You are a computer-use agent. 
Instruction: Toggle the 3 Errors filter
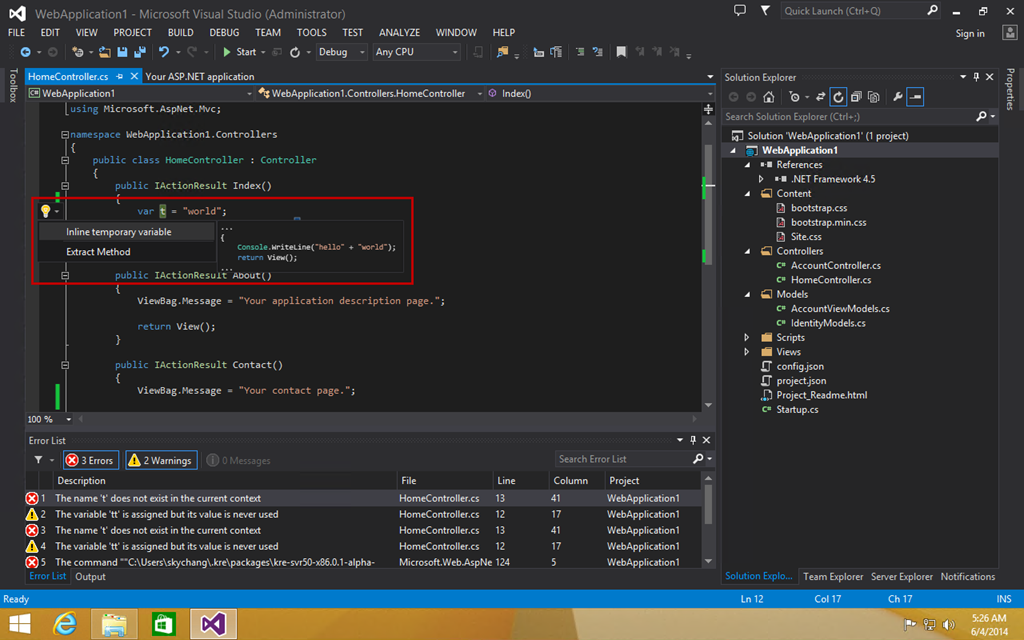91,460
